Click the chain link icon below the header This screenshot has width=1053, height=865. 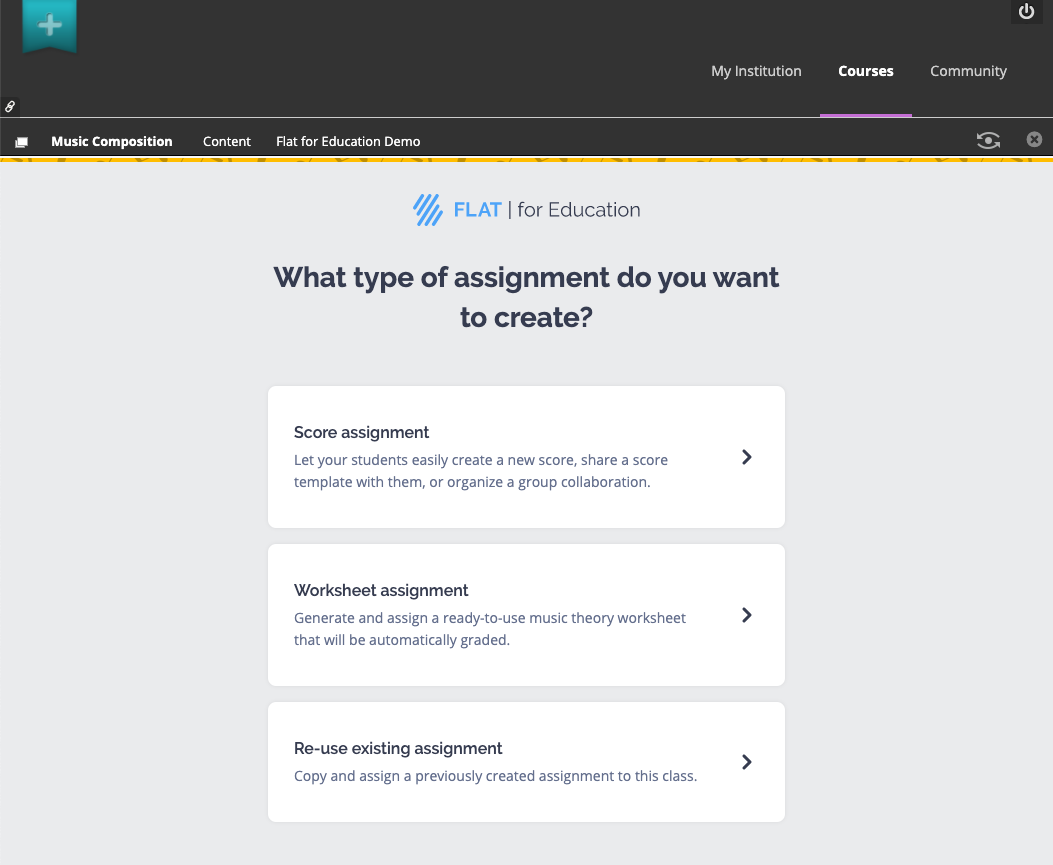(10, 107)
